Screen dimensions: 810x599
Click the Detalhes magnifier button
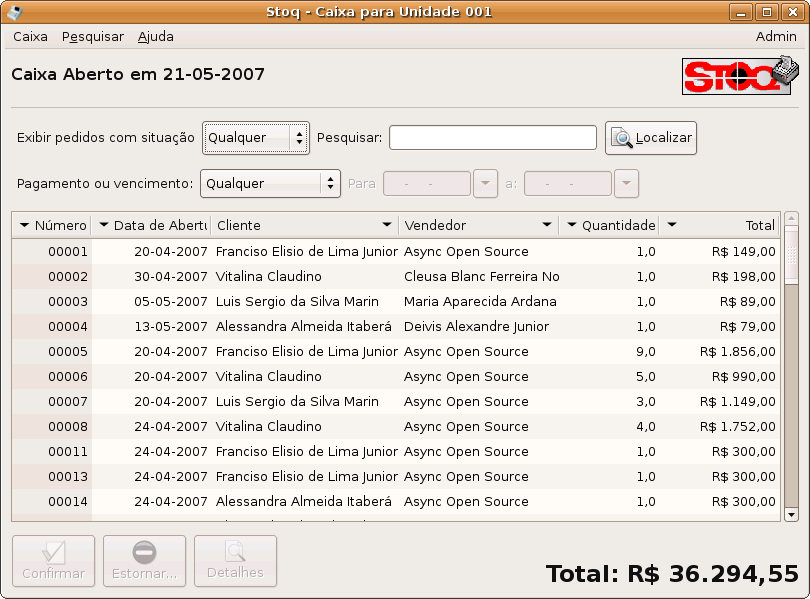(235, 561)
